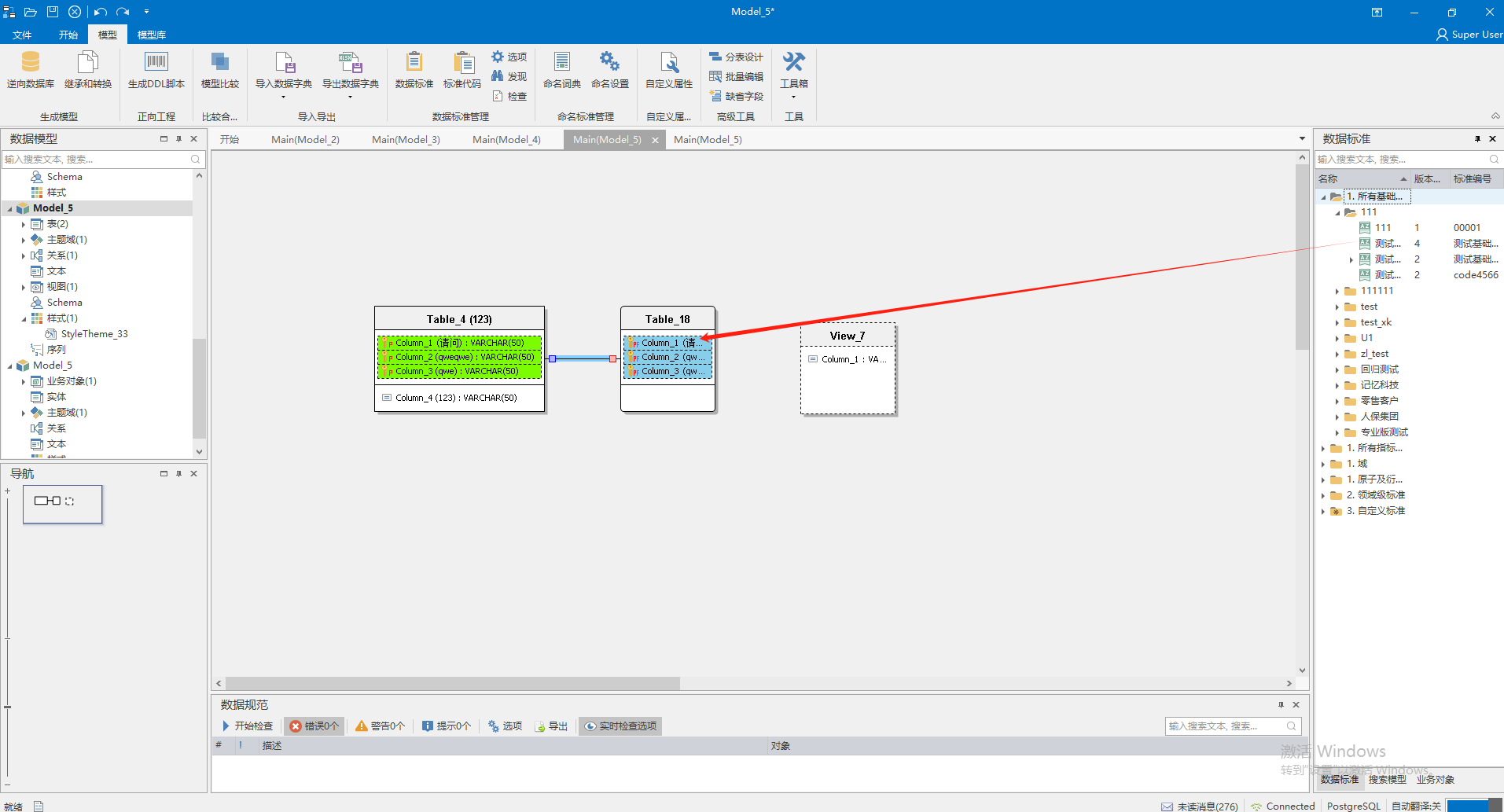Toggle auto translate (自动翻译:关) in status bar
Viewport: 1504px width, 812px height.
[1416, 806]
